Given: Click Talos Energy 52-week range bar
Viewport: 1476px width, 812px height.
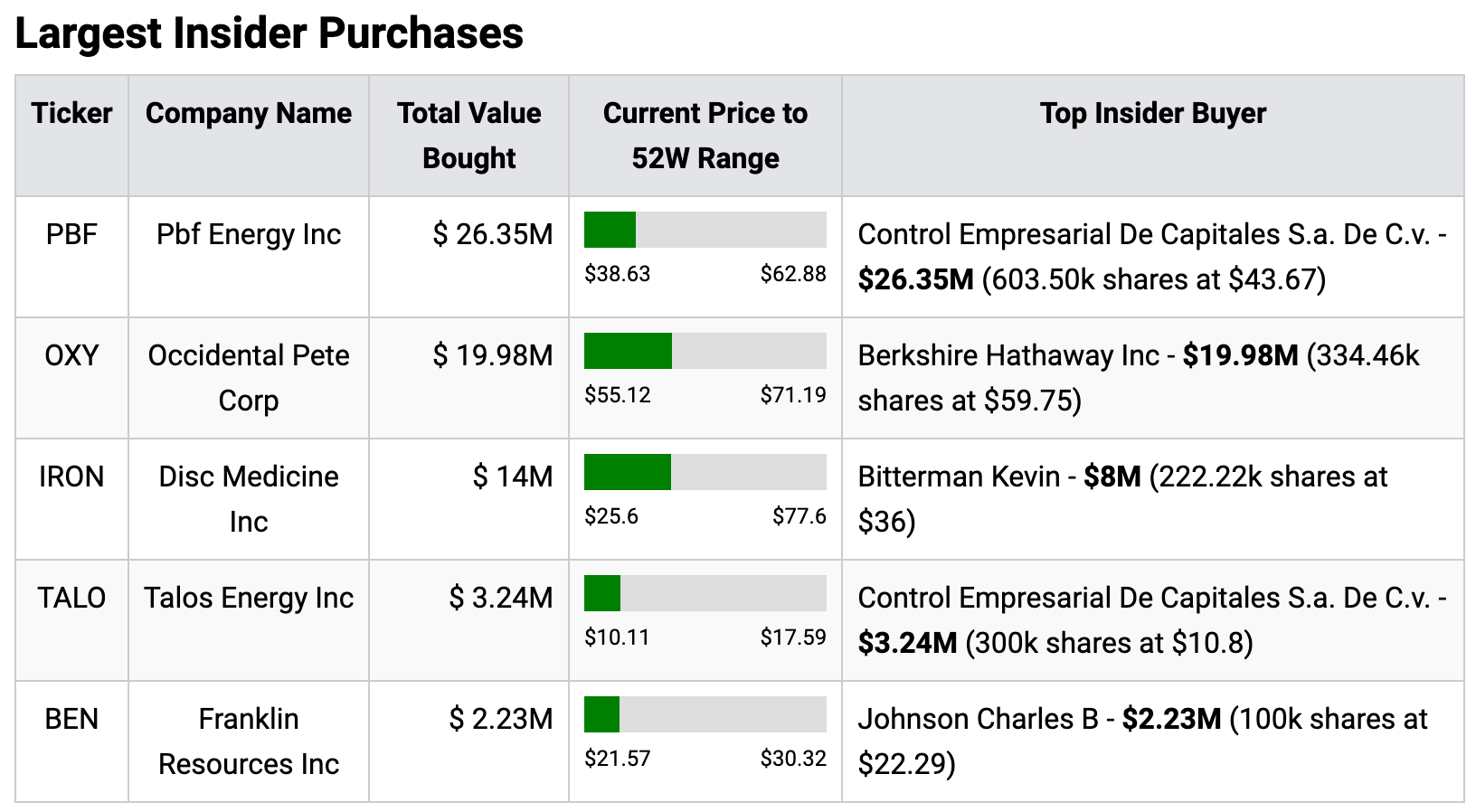Looking at the screenshot, I should [x=705, y=593].
